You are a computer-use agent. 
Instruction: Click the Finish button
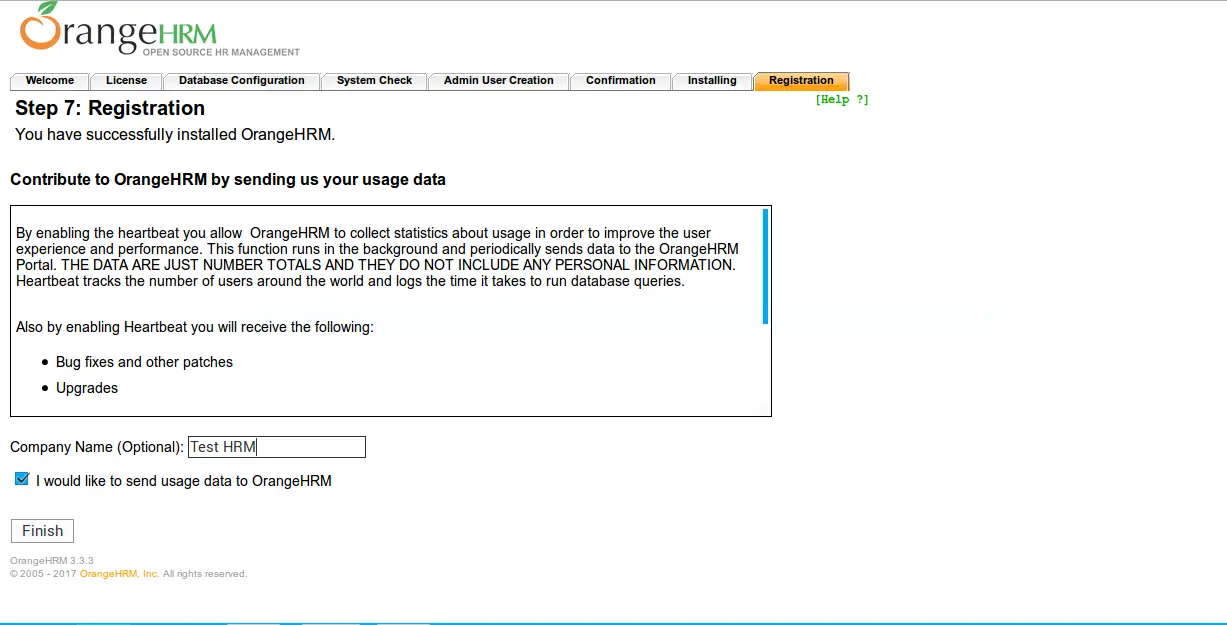[42, 531]
